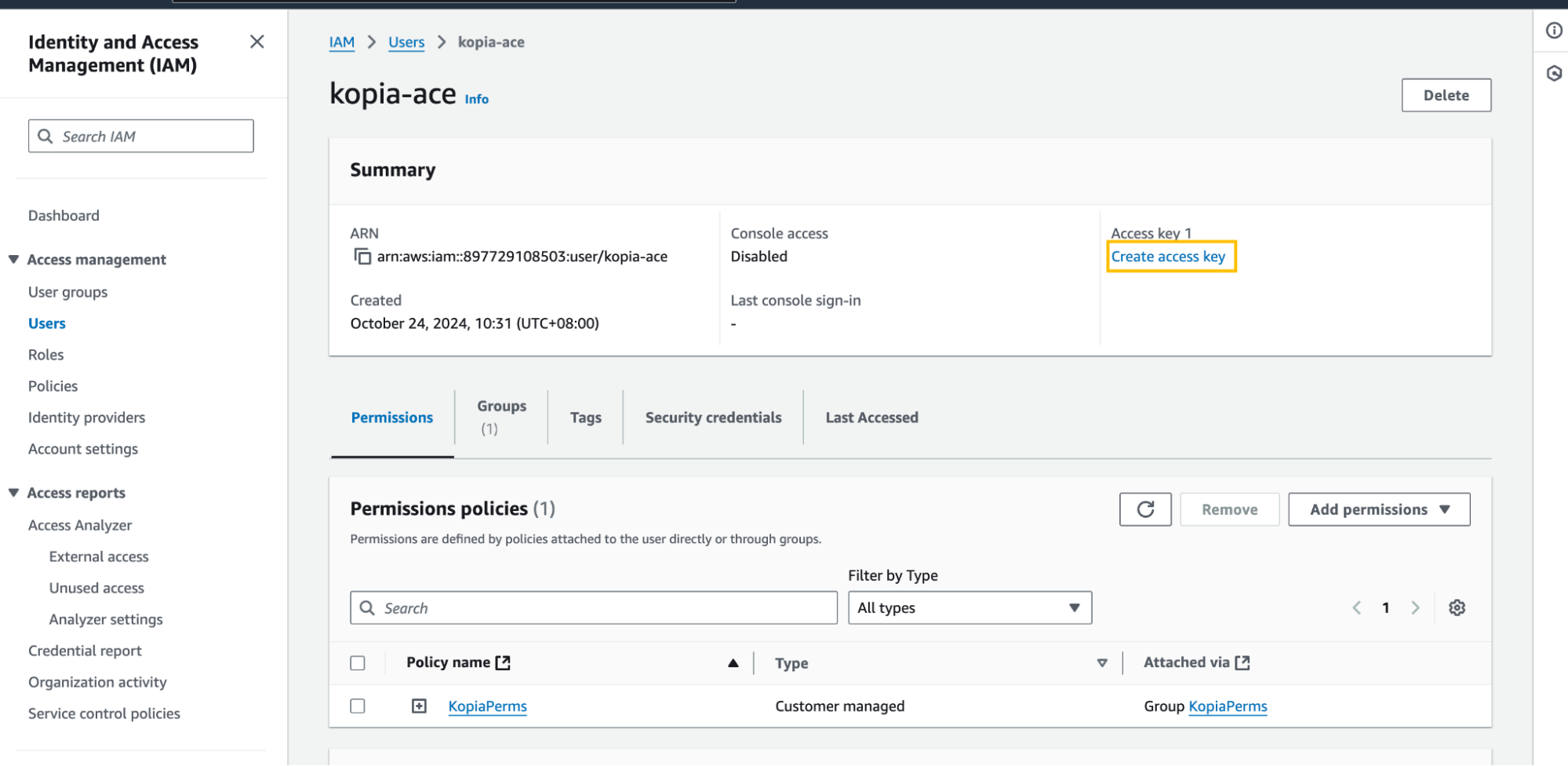
Task: Switch to the Permissions tab
Action: [392, 418]
